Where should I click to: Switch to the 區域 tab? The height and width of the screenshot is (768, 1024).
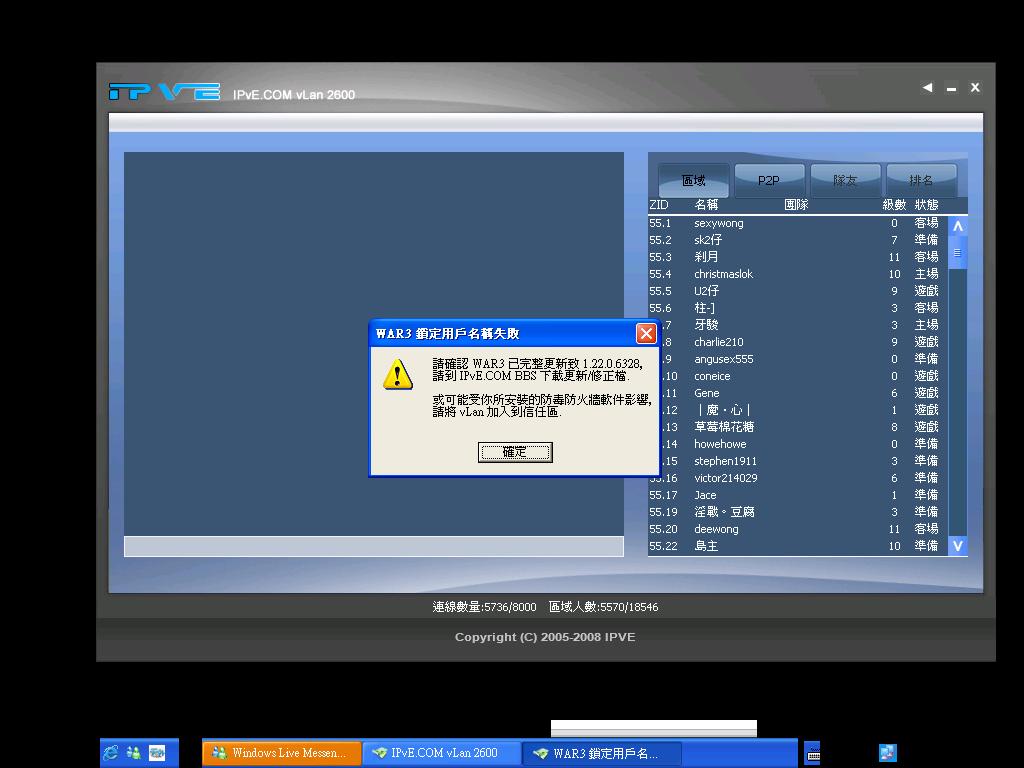[x=694, y=180]
